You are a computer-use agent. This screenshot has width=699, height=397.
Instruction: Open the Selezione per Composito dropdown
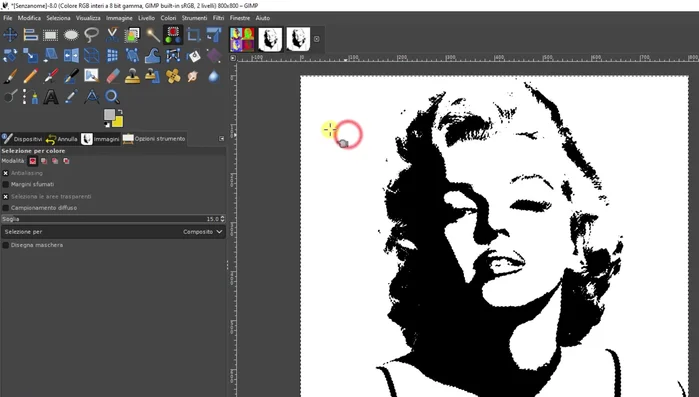click(x=113, y=232)
